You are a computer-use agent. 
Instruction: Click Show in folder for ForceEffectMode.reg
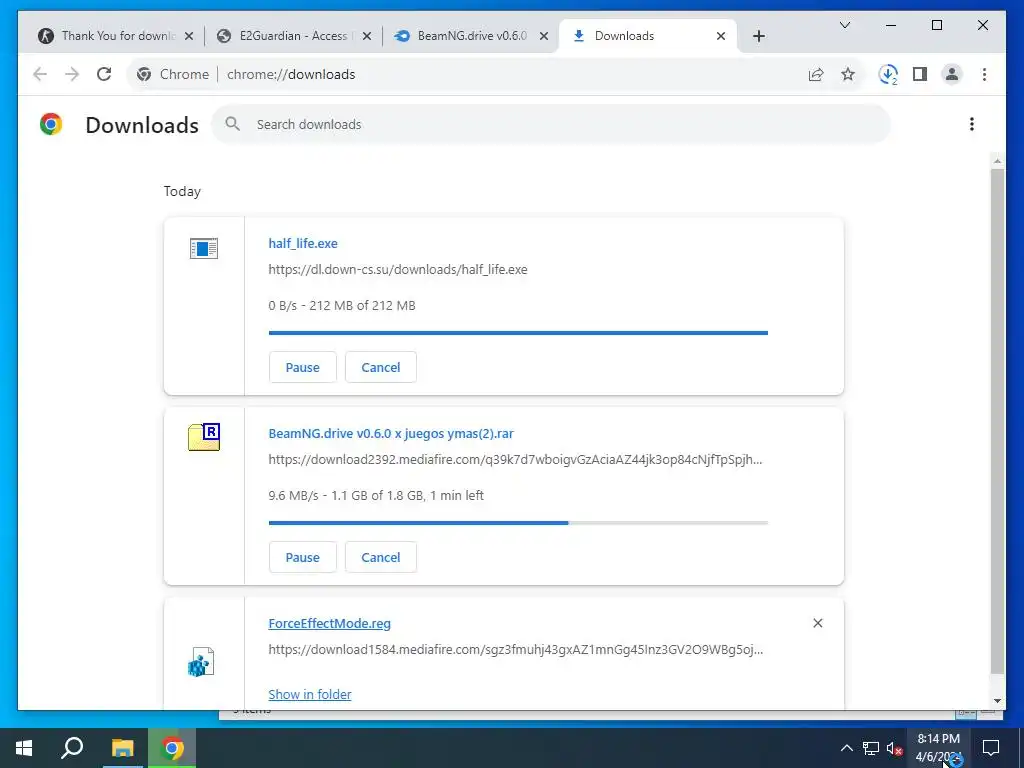pos(310,694)
